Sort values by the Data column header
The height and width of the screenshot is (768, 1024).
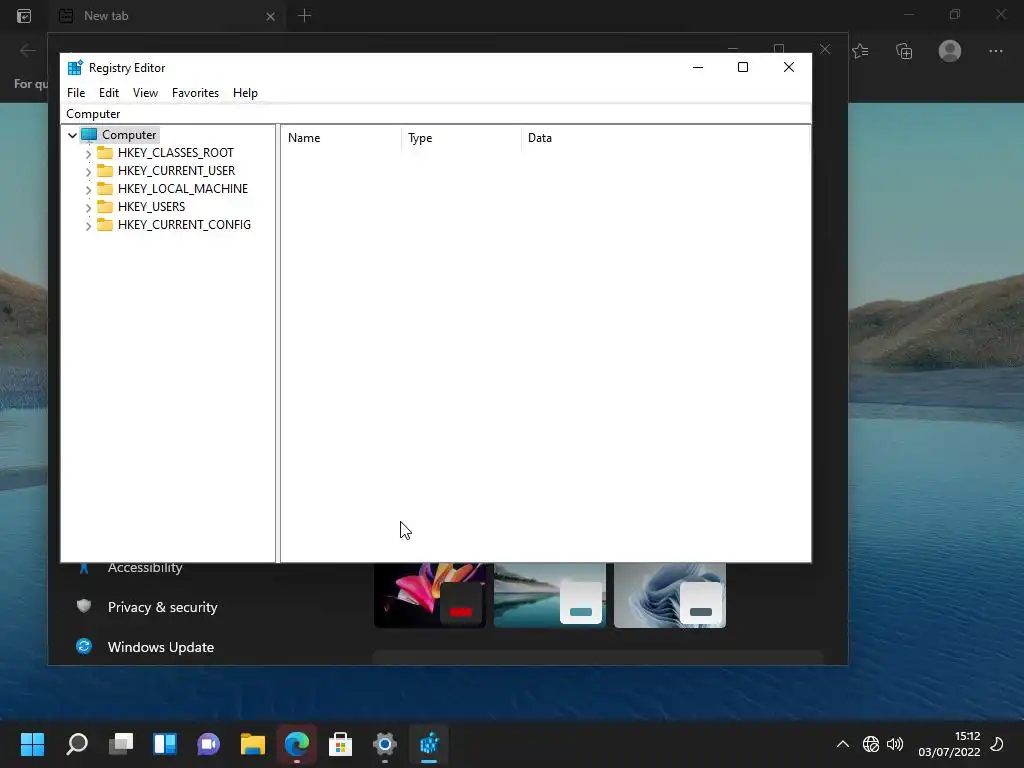tap(665, 138)
